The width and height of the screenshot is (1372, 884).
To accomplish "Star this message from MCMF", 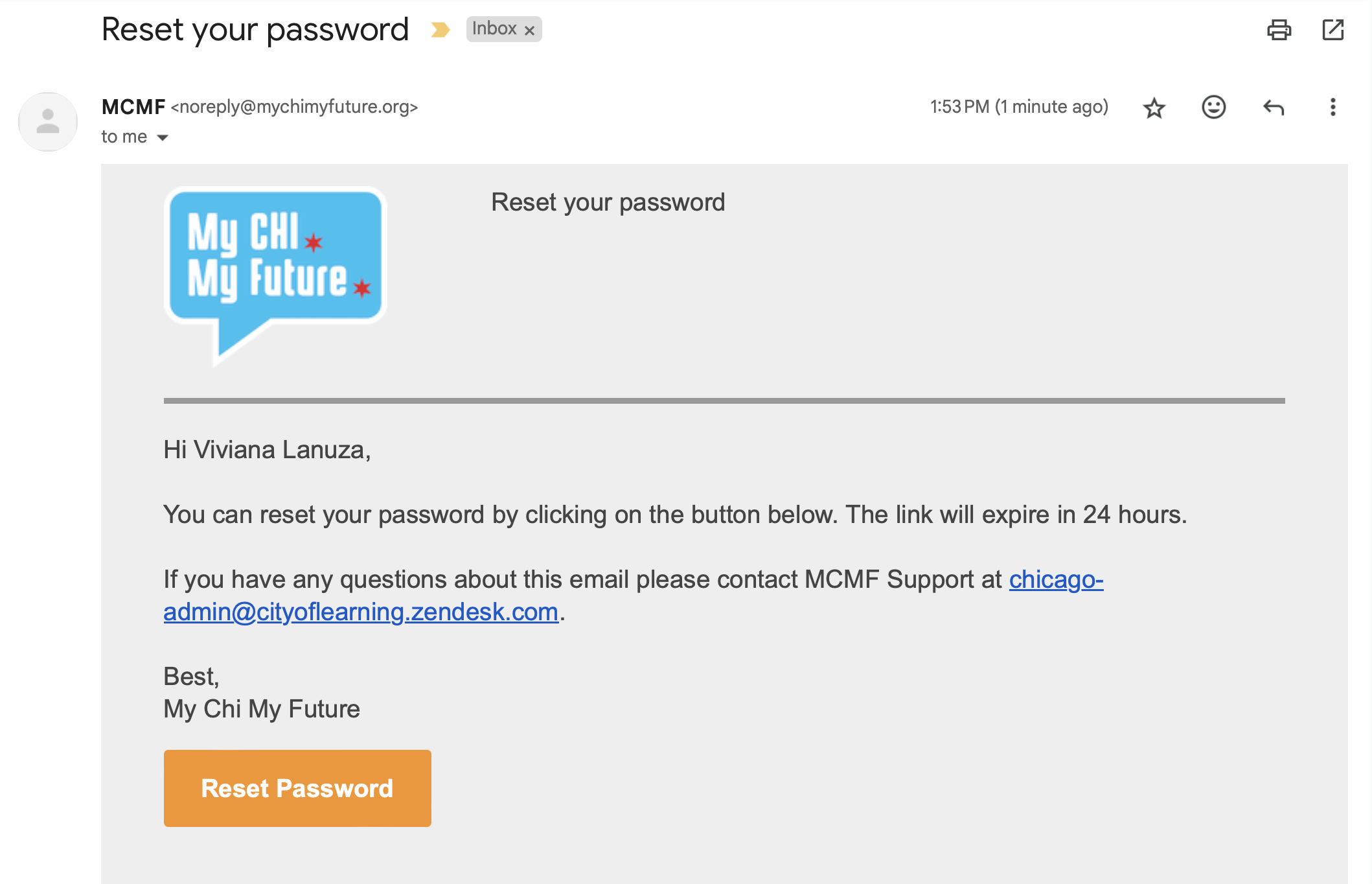I will (1154, 108).
